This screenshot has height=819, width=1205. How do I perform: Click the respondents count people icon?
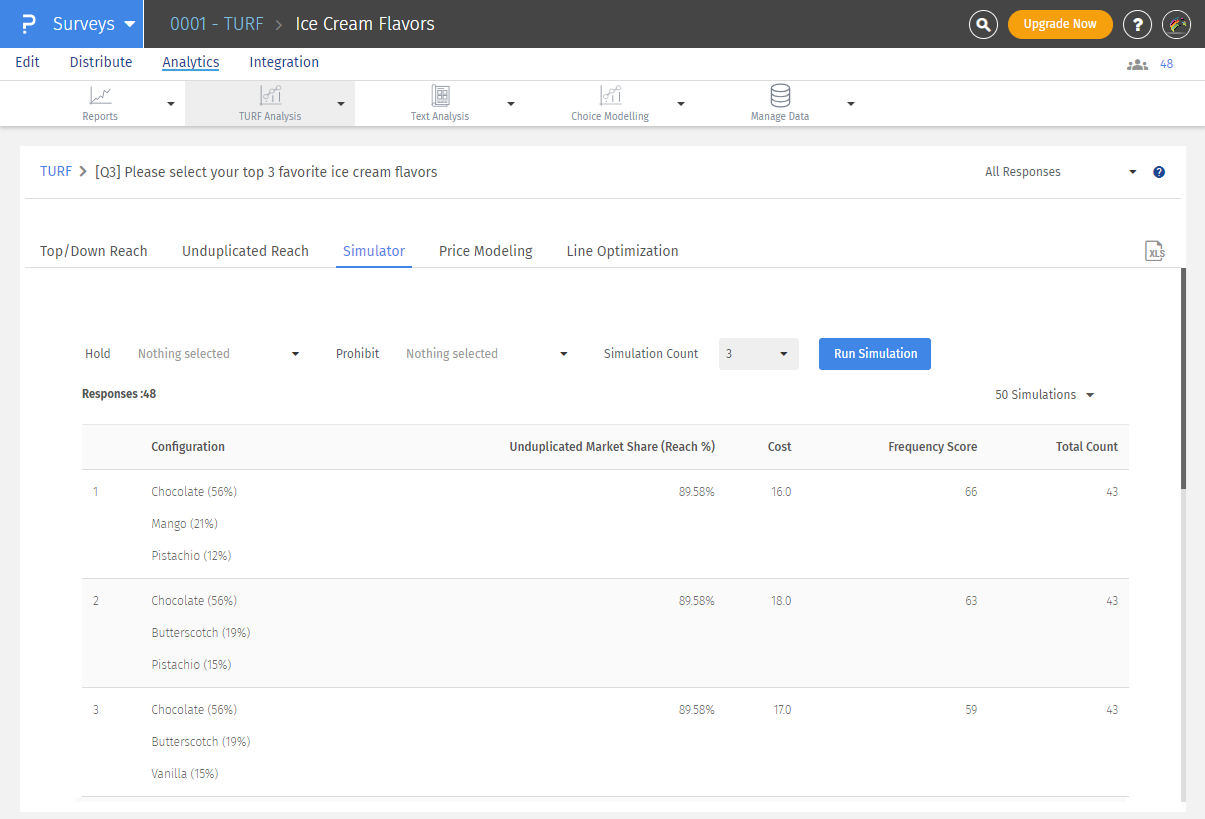point(1137,64)
